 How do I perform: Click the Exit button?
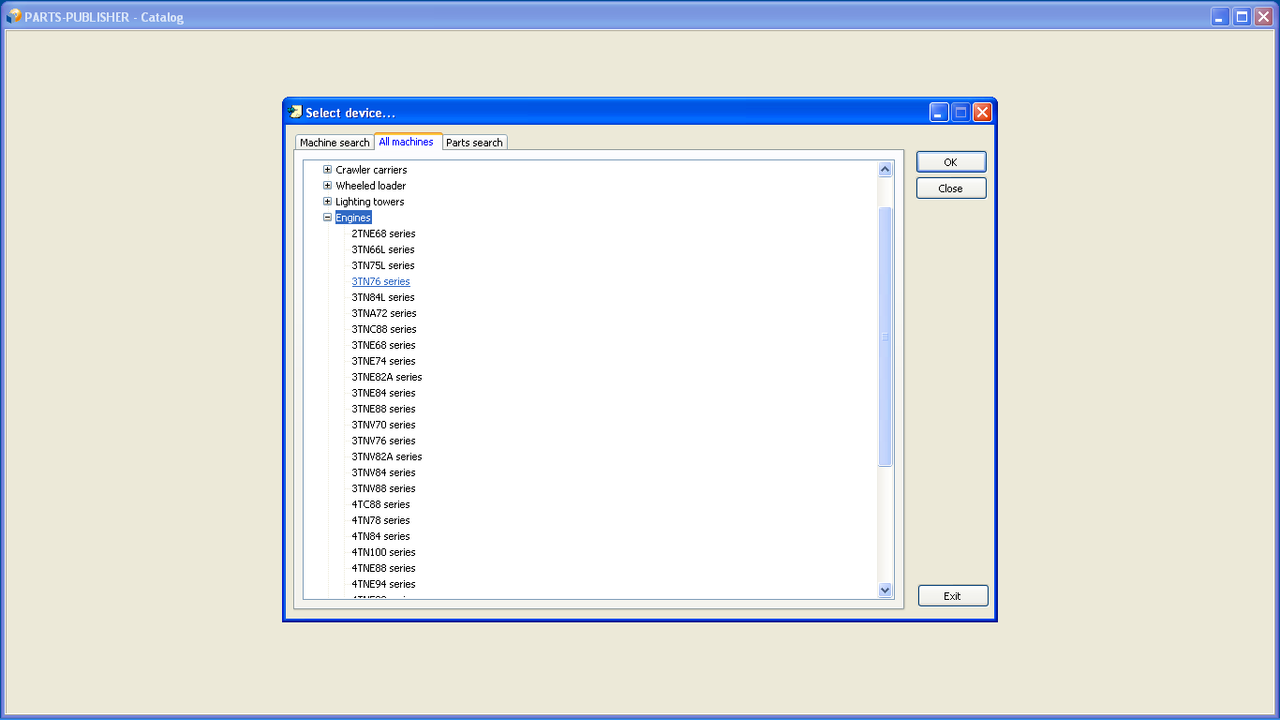click(953, 596)
